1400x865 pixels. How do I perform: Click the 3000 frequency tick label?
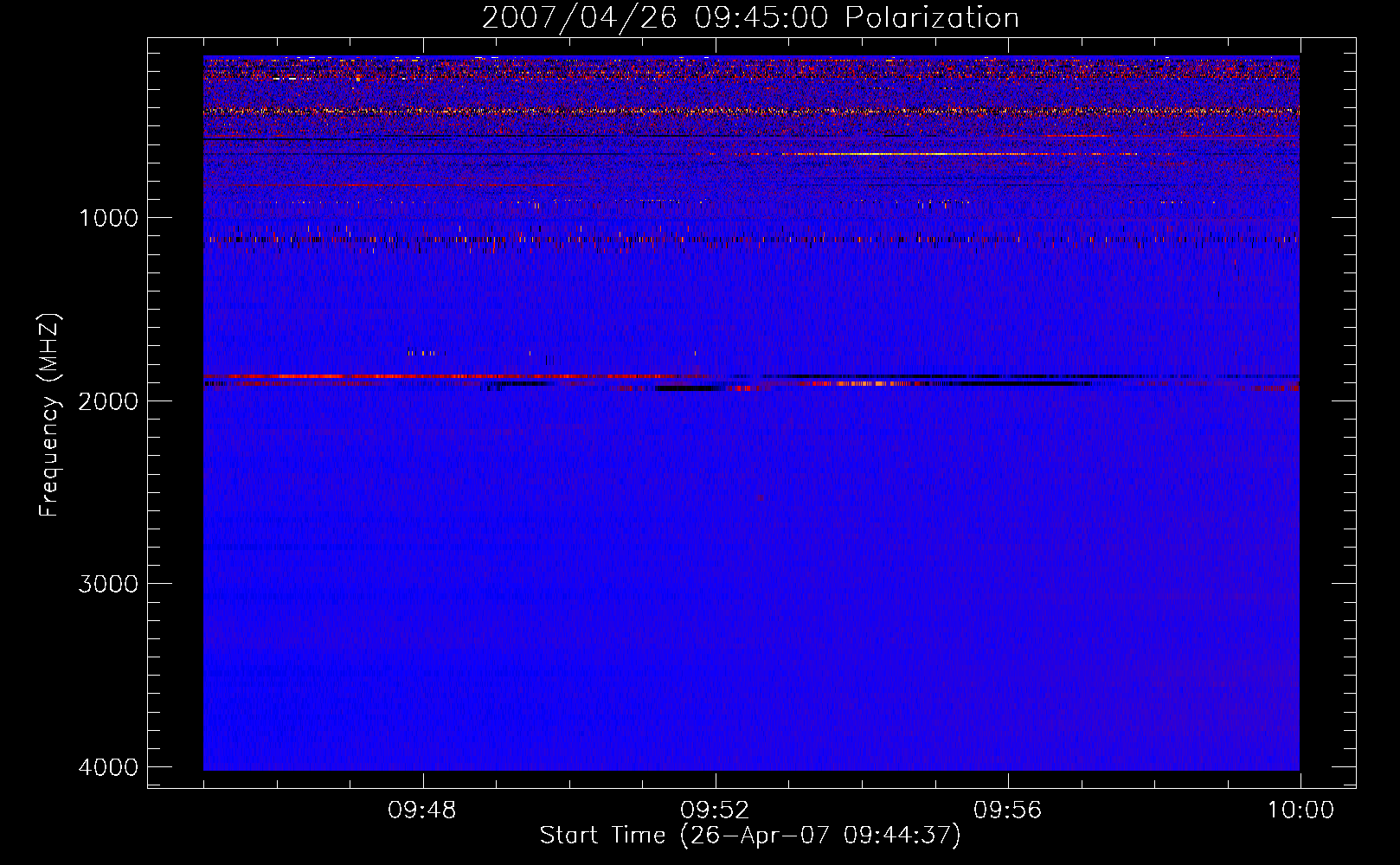[108, 584]
